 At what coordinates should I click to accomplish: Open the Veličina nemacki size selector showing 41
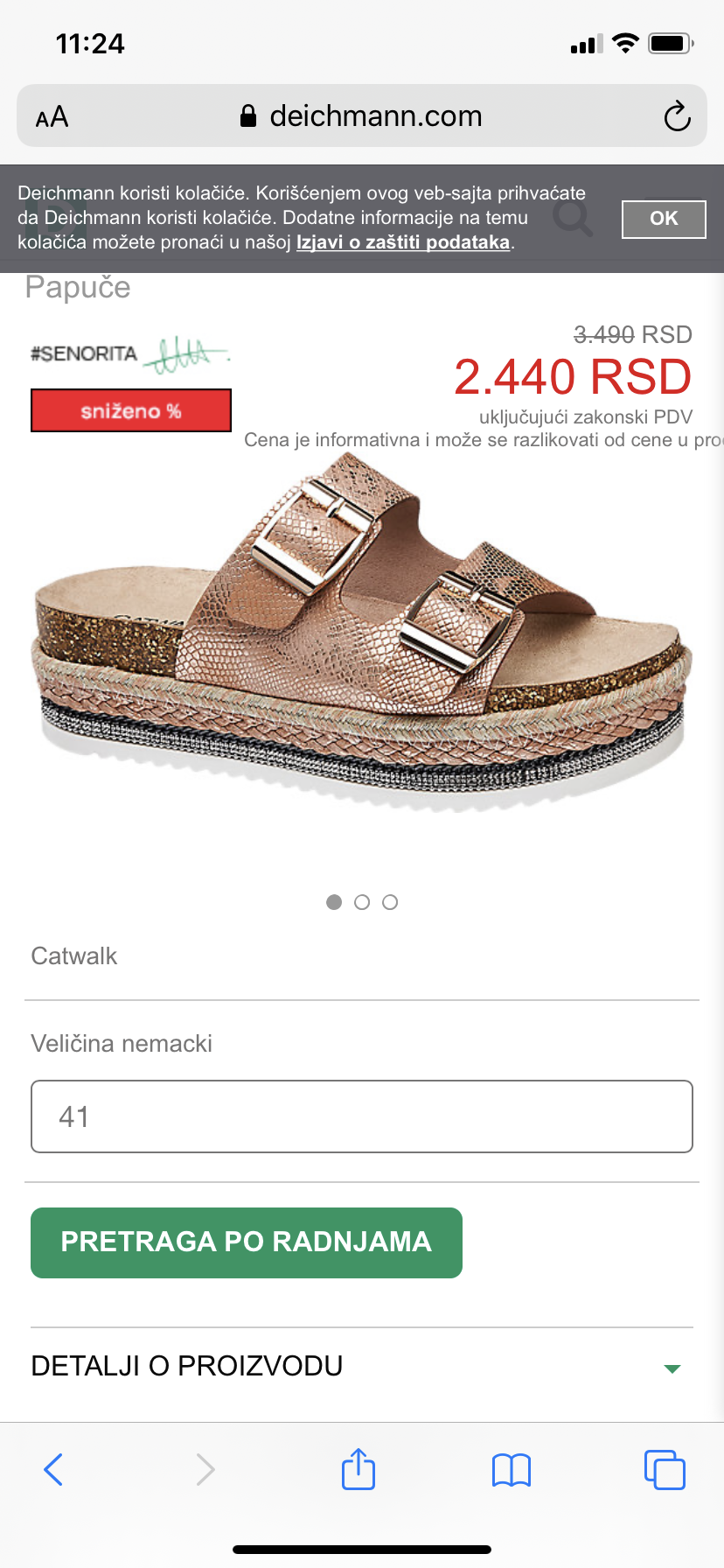point(362,1116)
